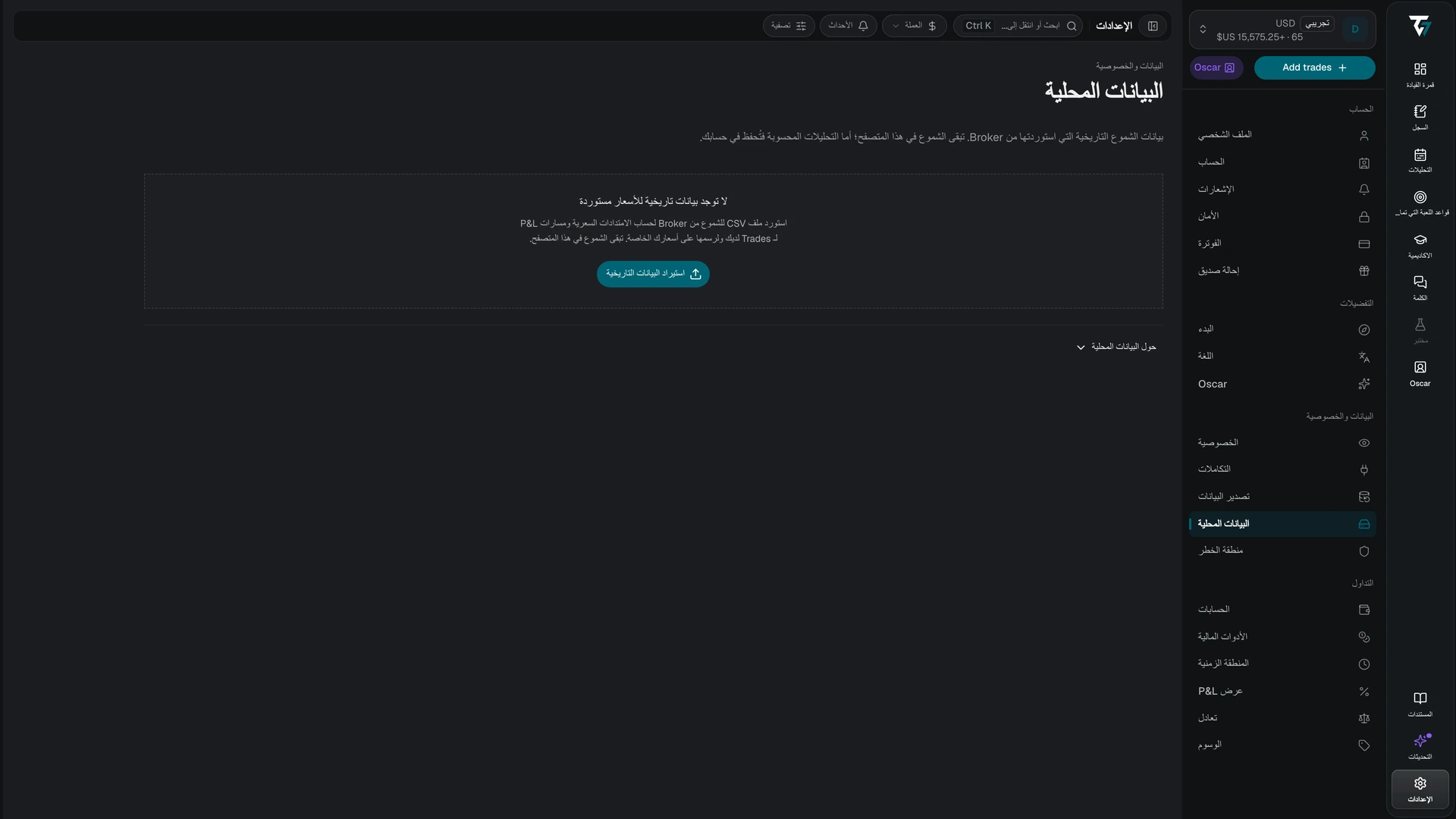Click the Add trades button
This screenshot has width=1456, height=819.
coord(1314,67)
